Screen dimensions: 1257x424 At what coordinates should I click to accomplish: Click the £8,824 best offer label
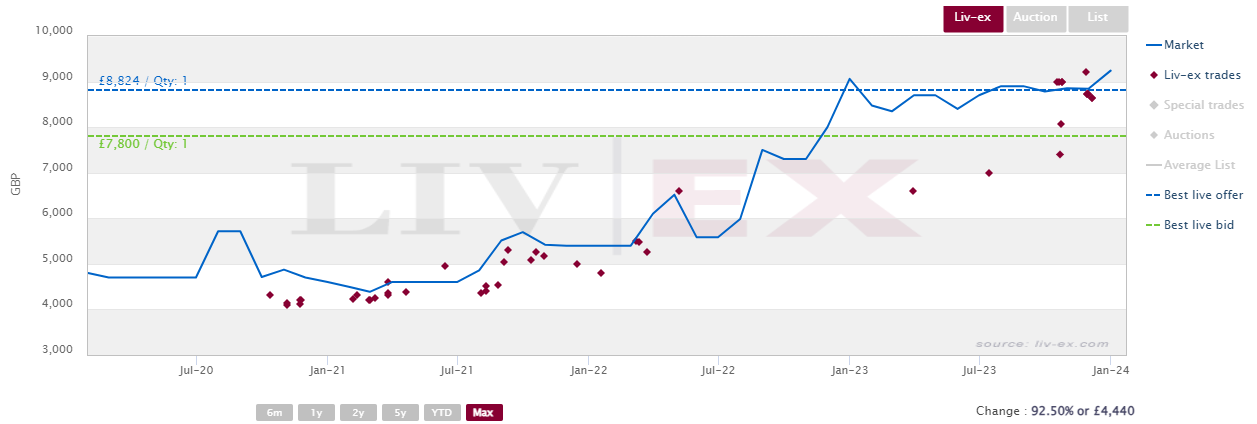click(x=143, y=81)
